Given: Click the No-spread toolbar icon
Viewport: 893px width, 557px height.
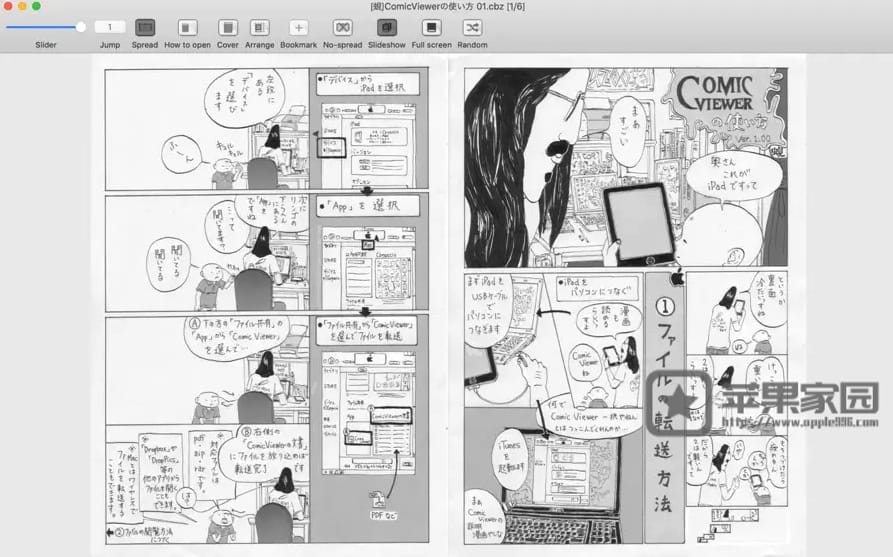Looking at the screenshot, I should (342, 27).
